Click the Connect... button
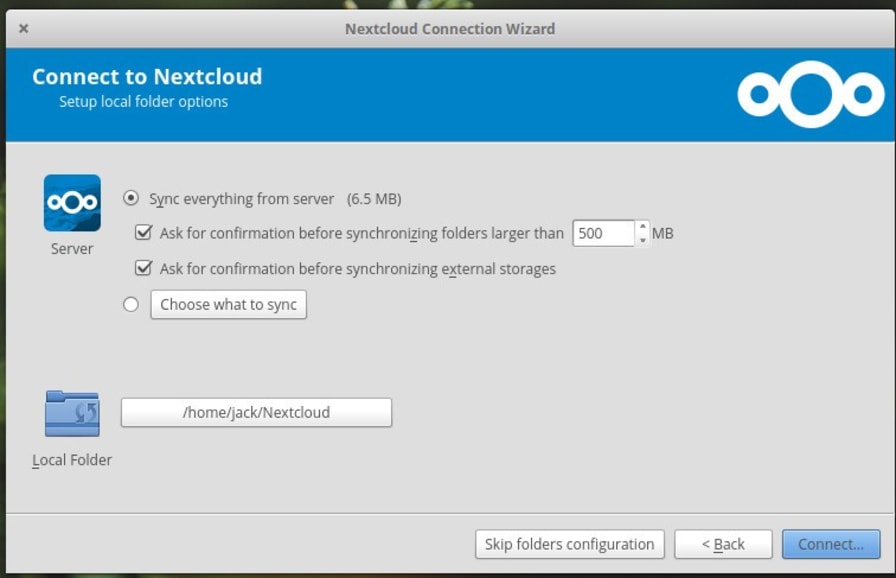896x578 pixels. click(831, 544)
